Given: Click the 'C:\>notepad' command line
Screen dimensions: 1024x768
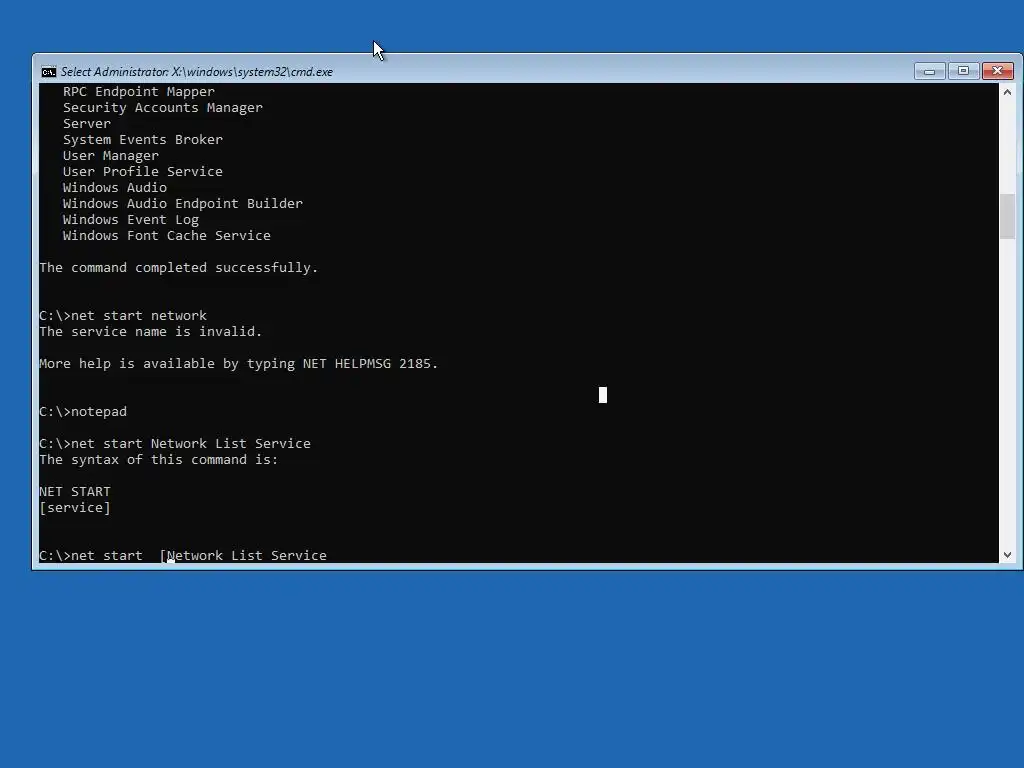Looking at the screenshot, I should point(83,412).
